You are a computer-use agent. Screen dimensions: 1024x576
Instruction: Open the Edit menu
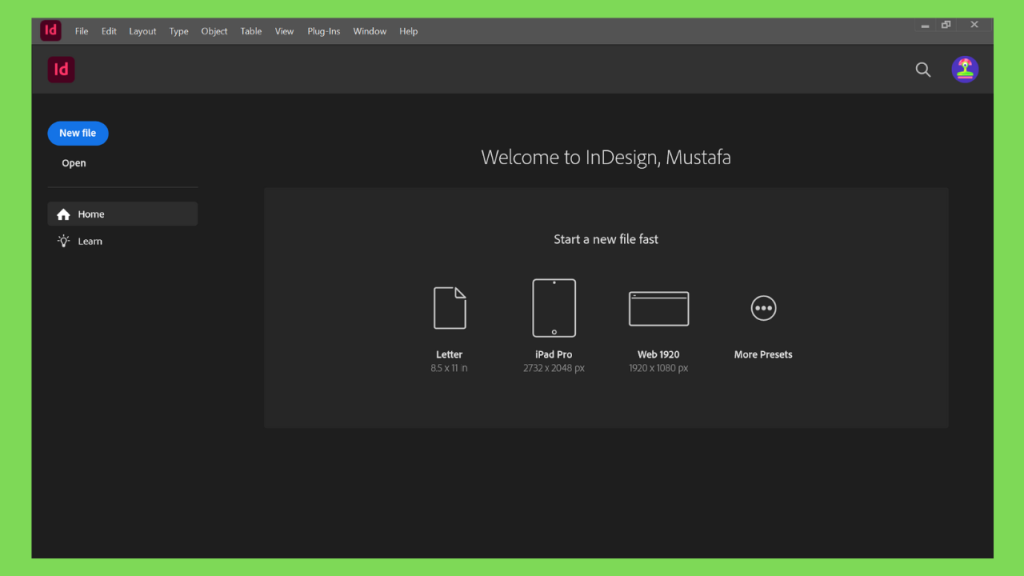[108, 31]
